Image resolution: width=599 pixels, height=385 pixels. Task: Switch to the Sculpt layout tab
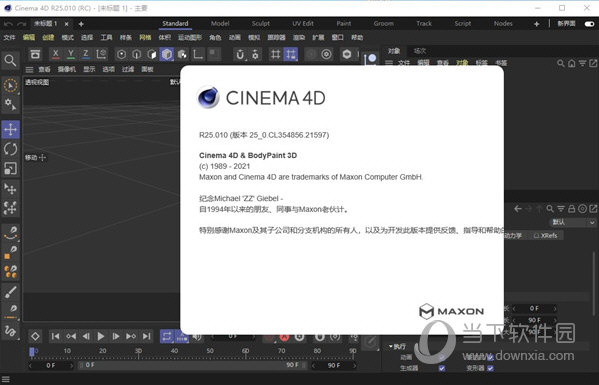click(x=261, y=24)
